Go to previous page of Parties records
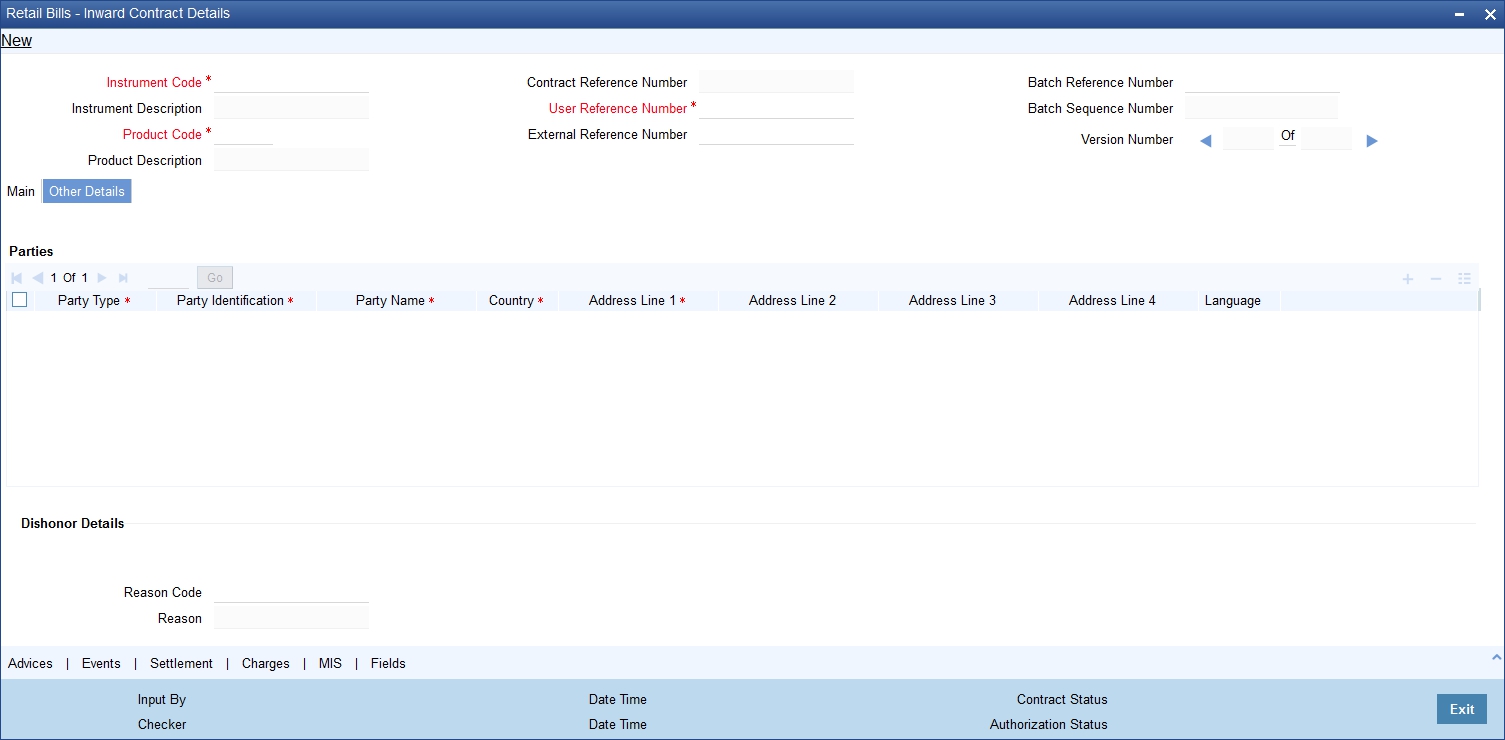Viewport: 1505px width, 740px height. [37, 278]
